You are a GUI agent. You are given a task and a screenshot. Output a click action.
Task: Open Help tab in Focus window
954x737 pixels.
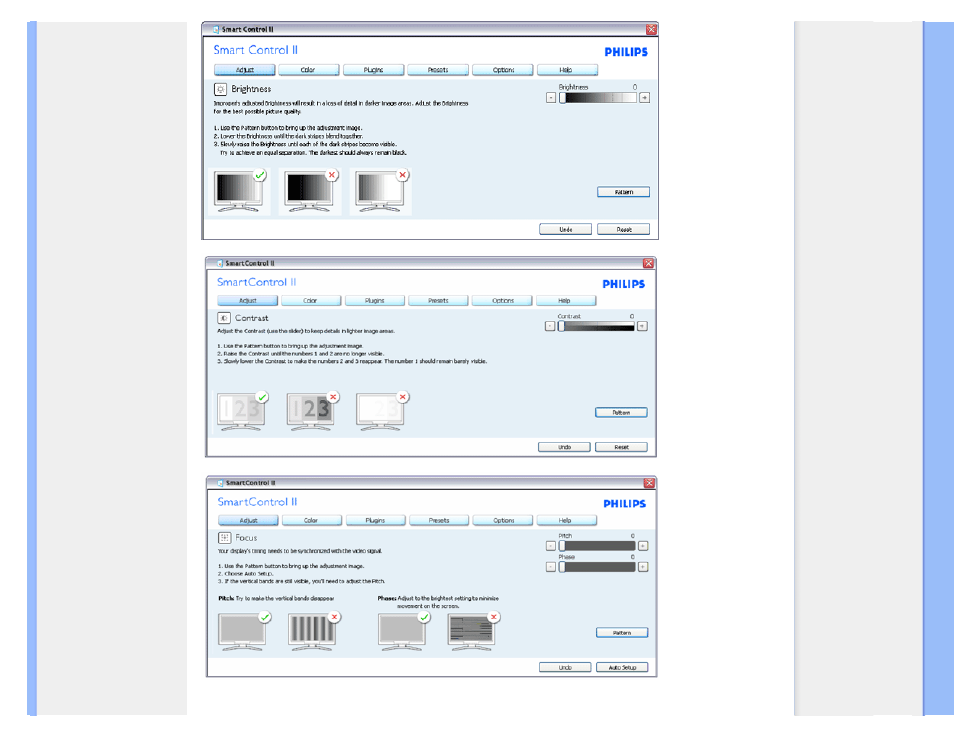[x=566, y=520]
